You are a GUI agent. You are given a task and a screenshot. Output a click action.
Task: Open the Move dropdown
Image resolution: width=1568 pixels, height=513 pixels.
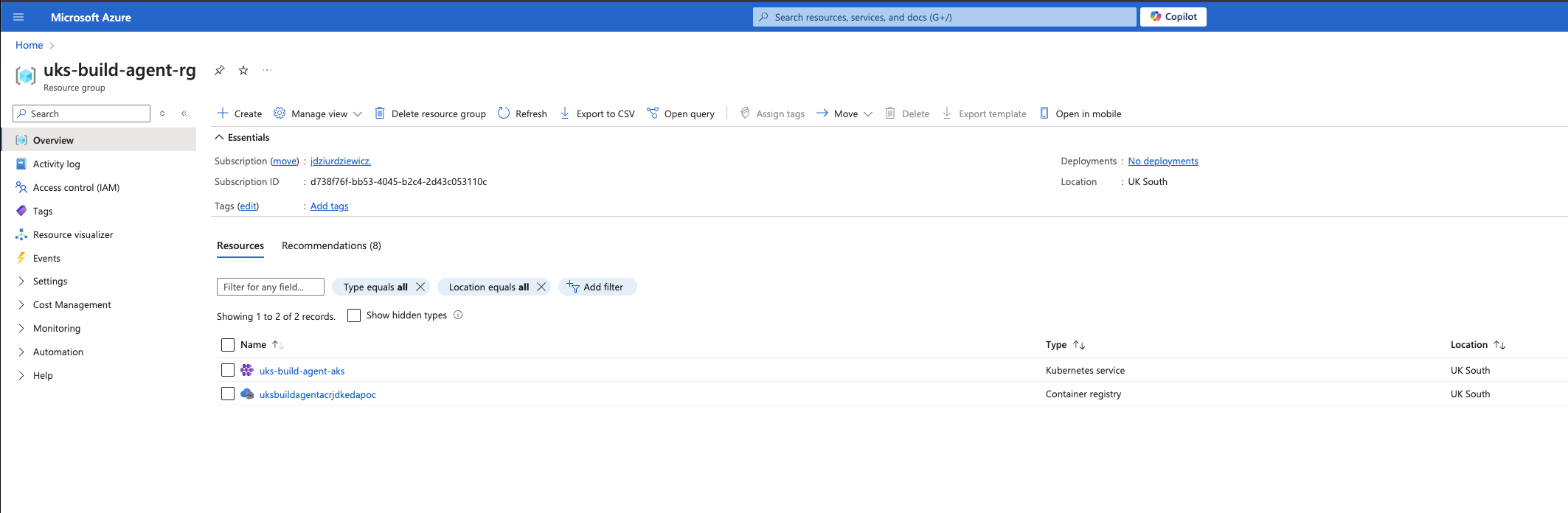[844, 114]
